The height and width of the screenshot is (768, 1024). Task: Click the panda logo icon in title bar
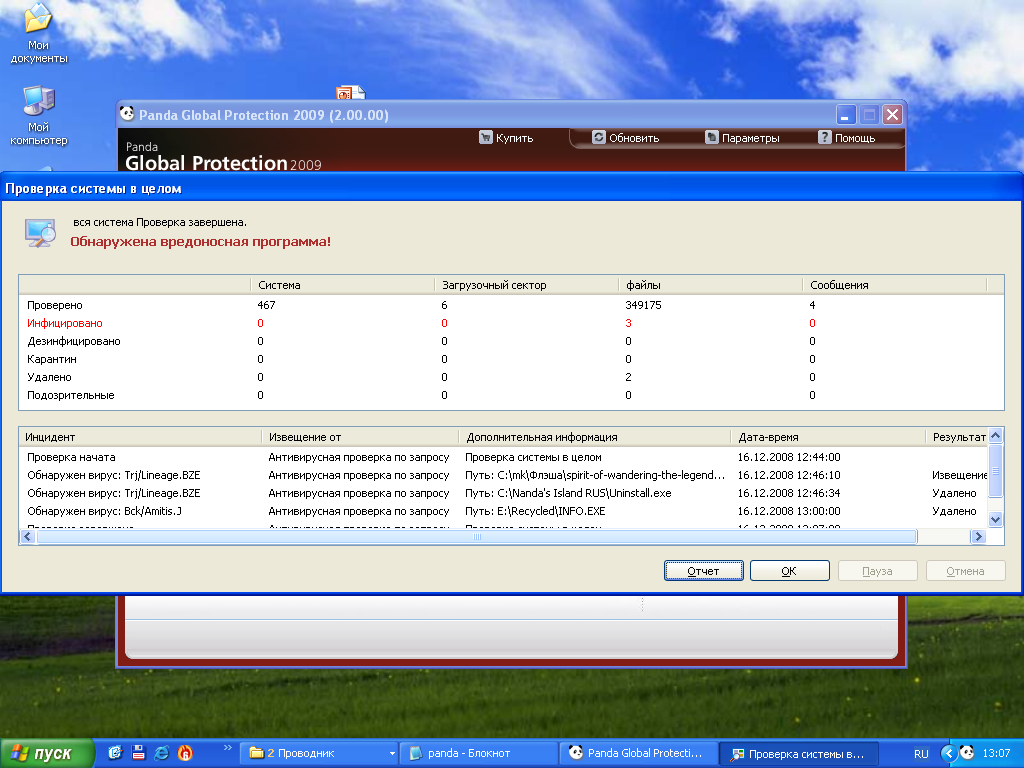(x=127, y=114)
